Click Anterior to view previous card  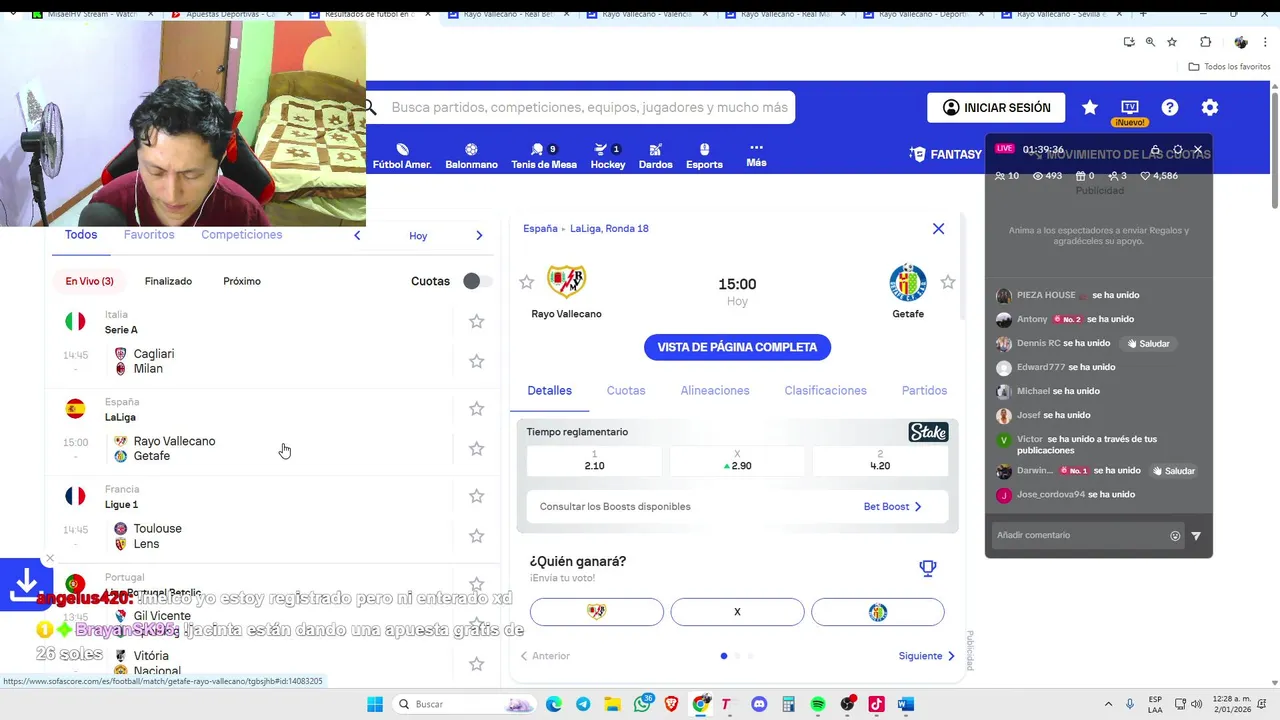(545, 656)
